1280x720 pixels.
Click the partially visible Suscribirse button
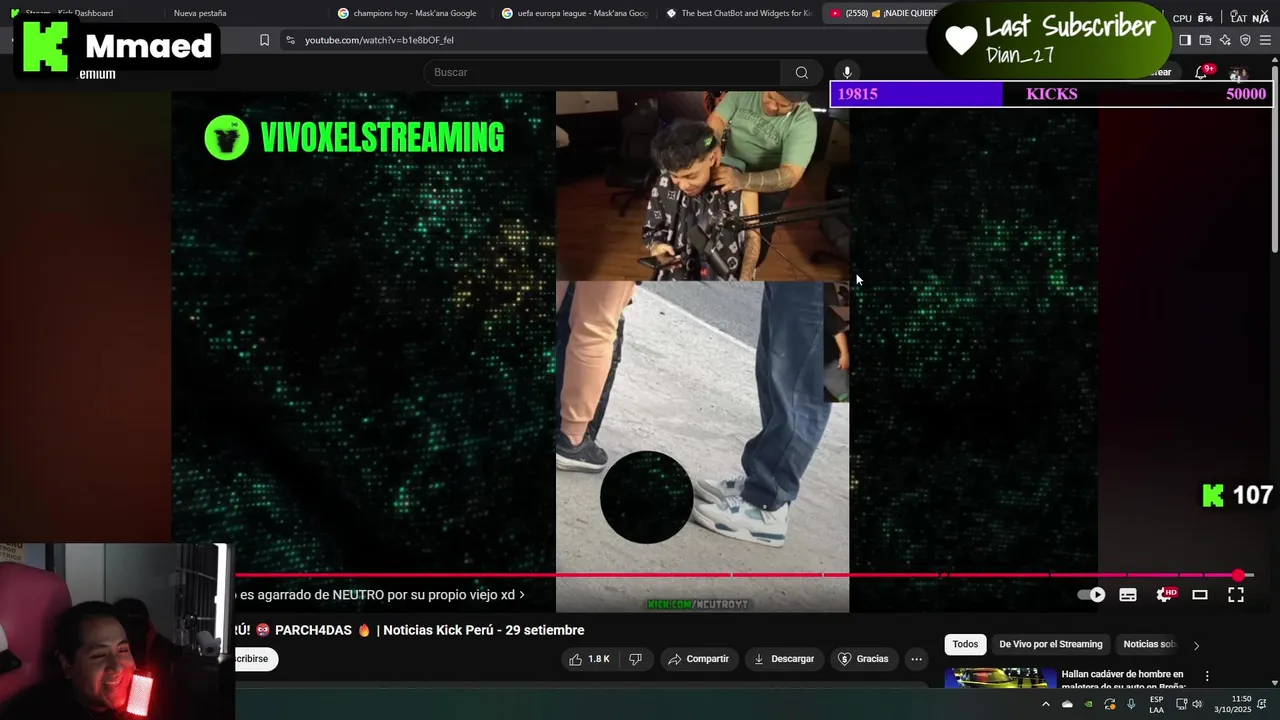[256, 659]
